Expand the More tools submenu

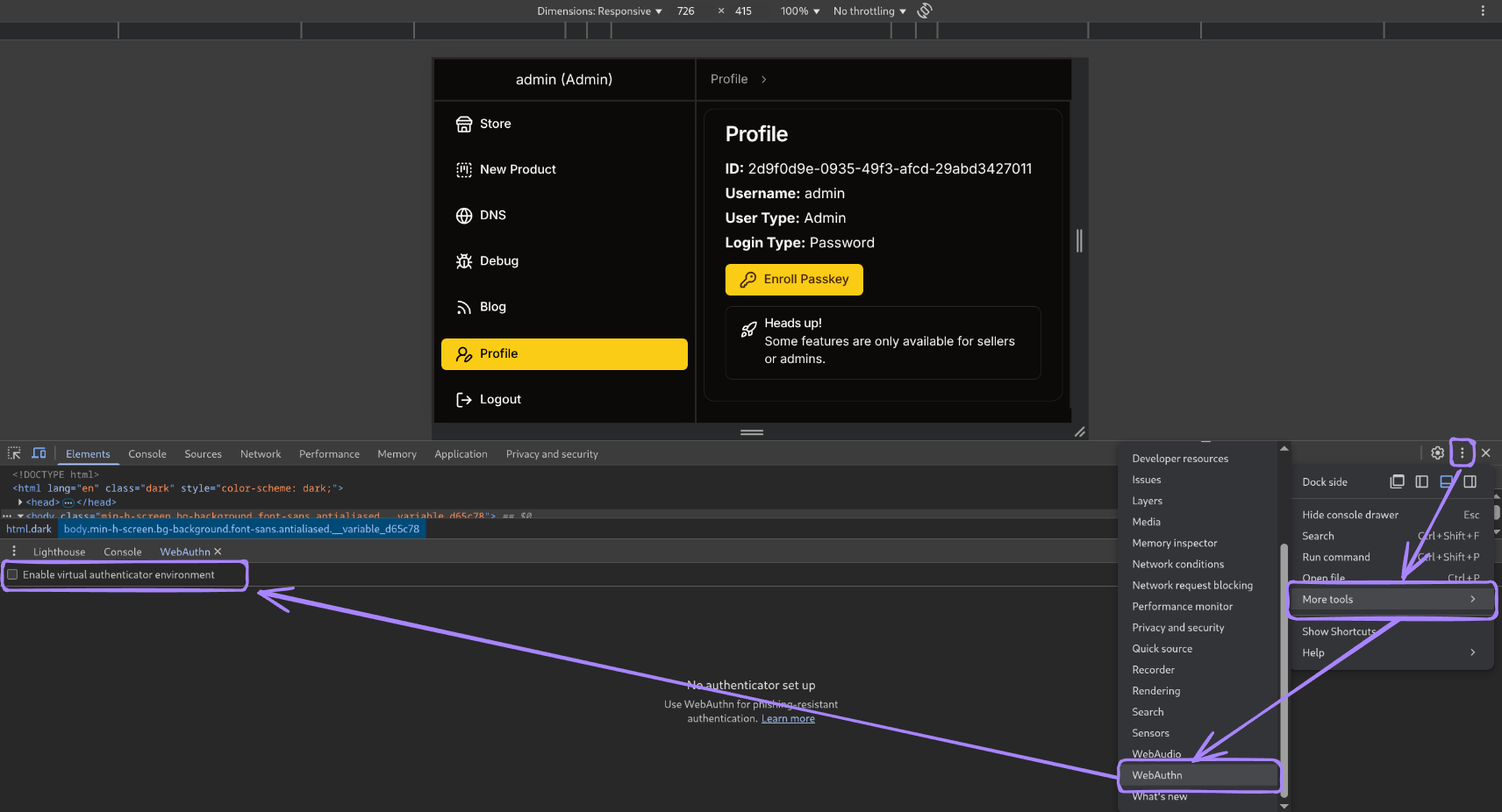point(1390,600)
